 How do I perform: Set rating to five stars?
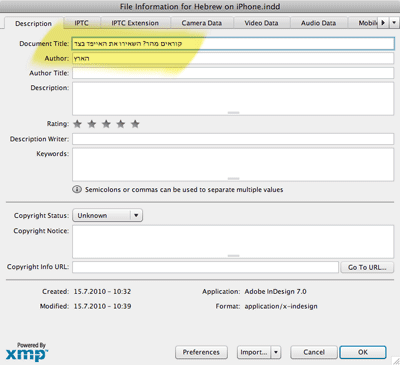click(x=135, y=124)
